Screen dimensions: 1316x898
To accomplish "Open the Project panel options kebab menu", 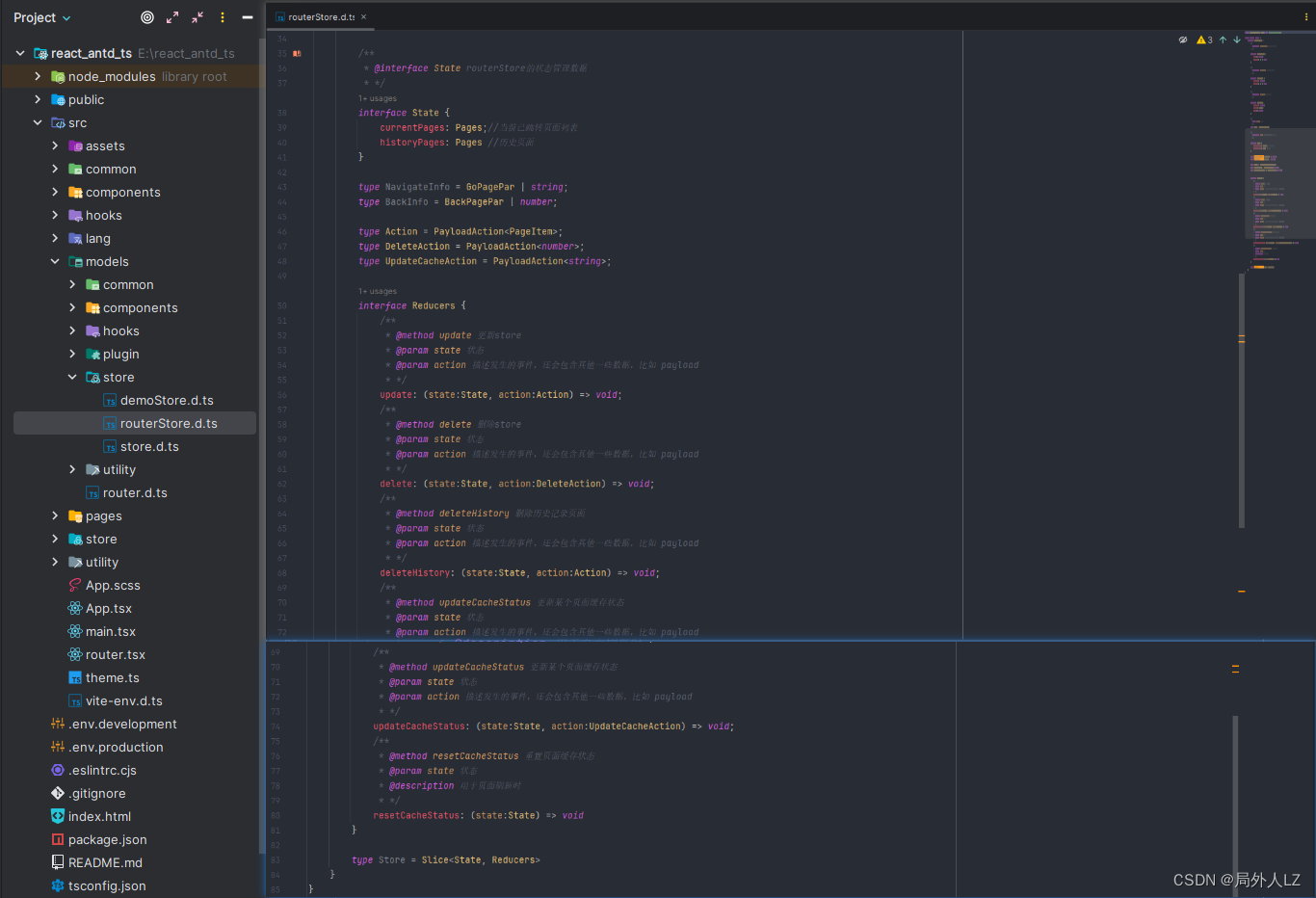I will click(x=223, y=17).
